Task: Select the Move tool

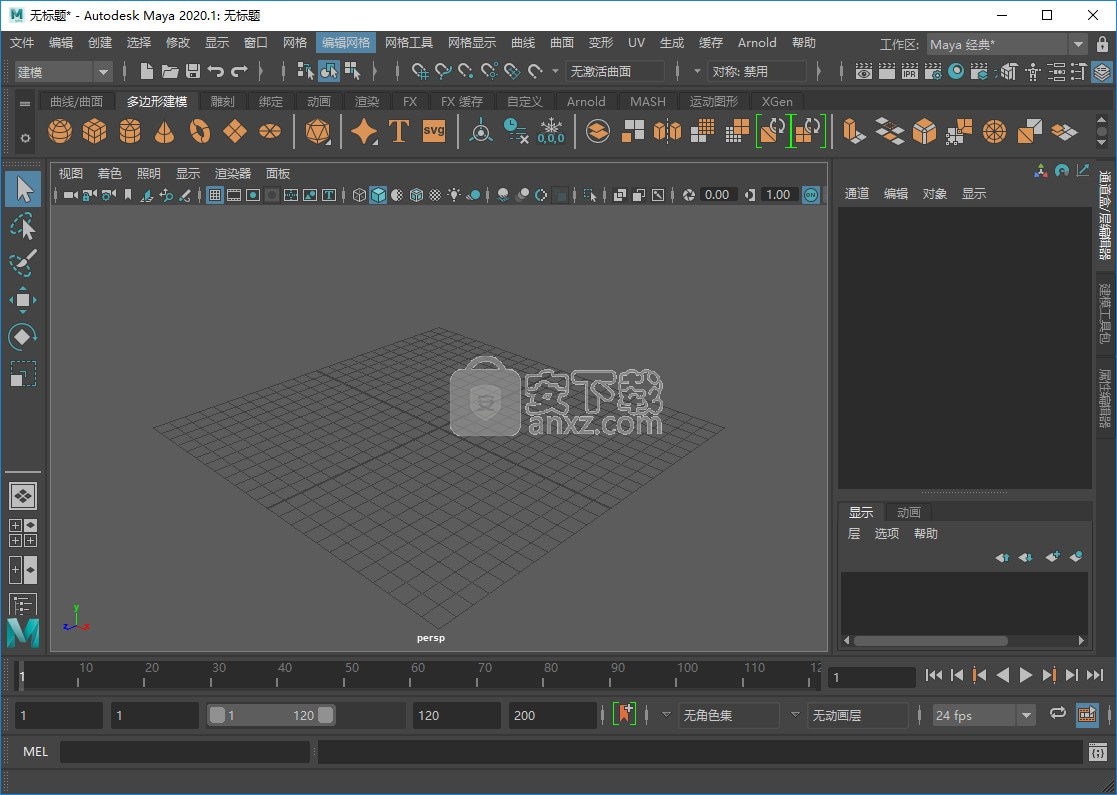Action: coord(24,300)
